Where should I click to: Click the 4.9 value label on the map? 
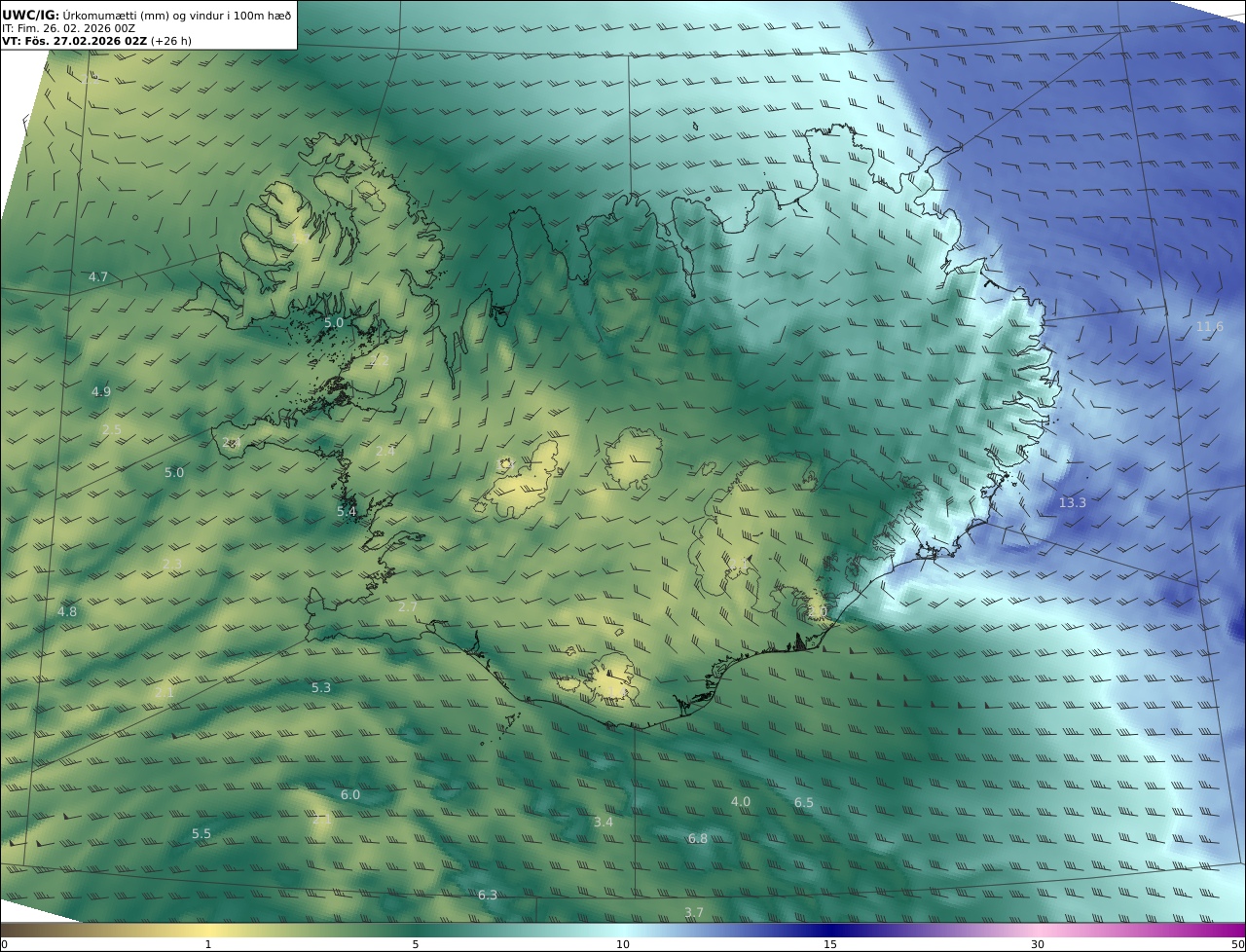pyautogui.click(x=101, y=392)
